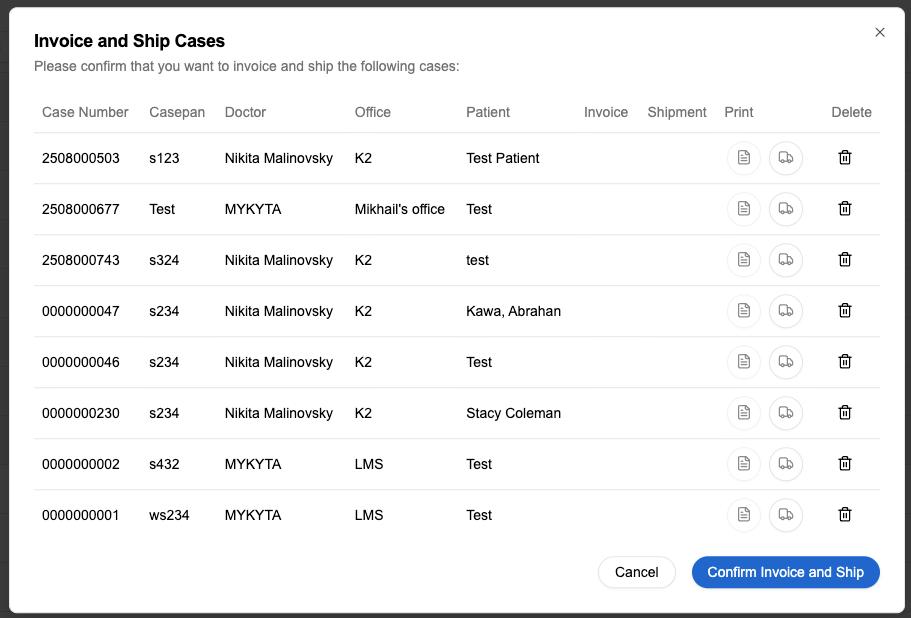Delete case 2508000503 from the list
Image resolution: width=911 pixels, height=618 pixels.
pos(845,157)
